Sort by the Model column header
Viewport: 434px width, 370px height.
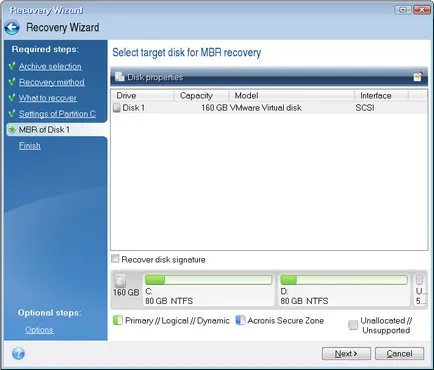[x=292, y=96]
